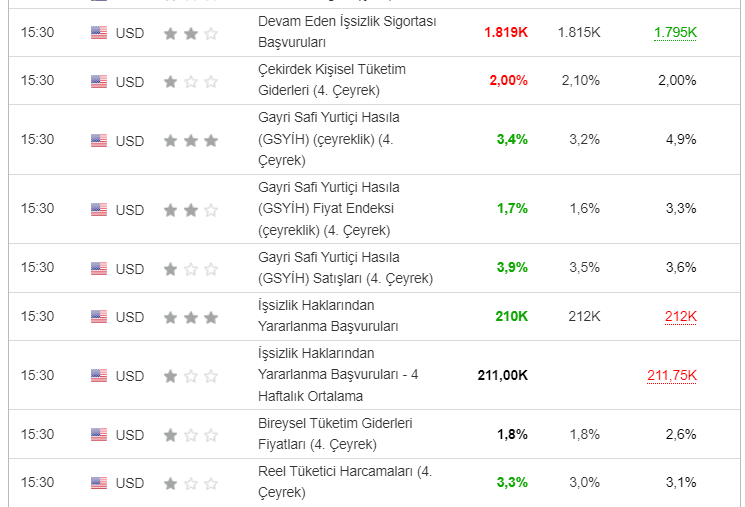The height and width of the screenshot is (507, 745).
Task: Click importance stars for İşsizlik Haklarından Yararlanma Başvuruları
Action: (190, 317)
